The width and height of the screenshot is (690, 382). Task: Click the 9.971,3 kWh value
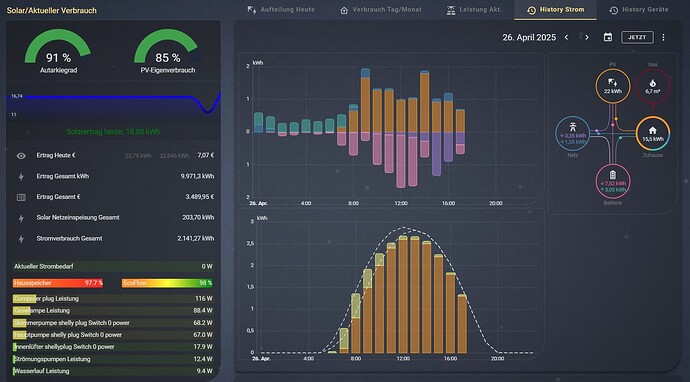tap(197, 176)
